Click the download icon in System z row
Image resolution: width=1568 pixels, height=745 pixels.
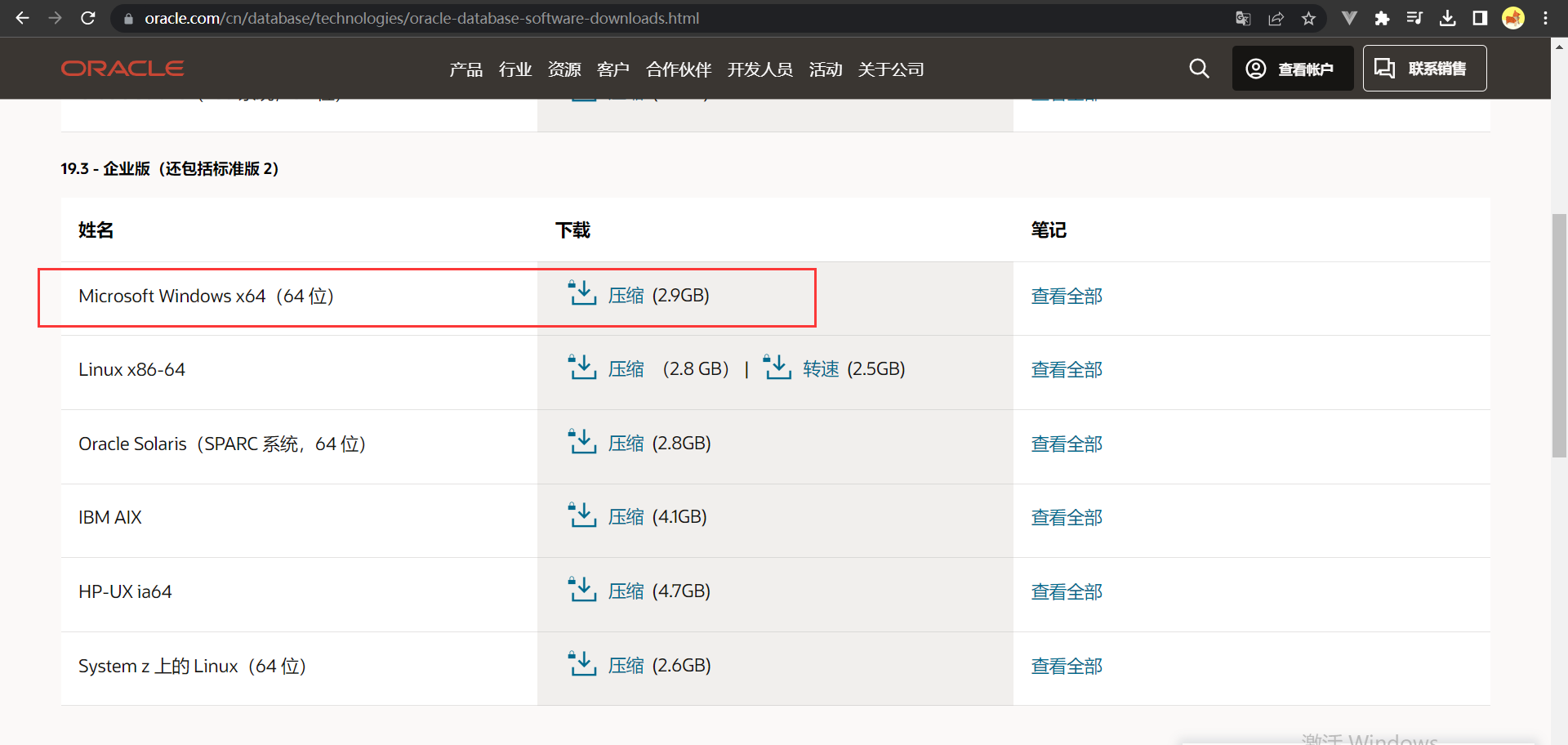click(x=582, y=663)
